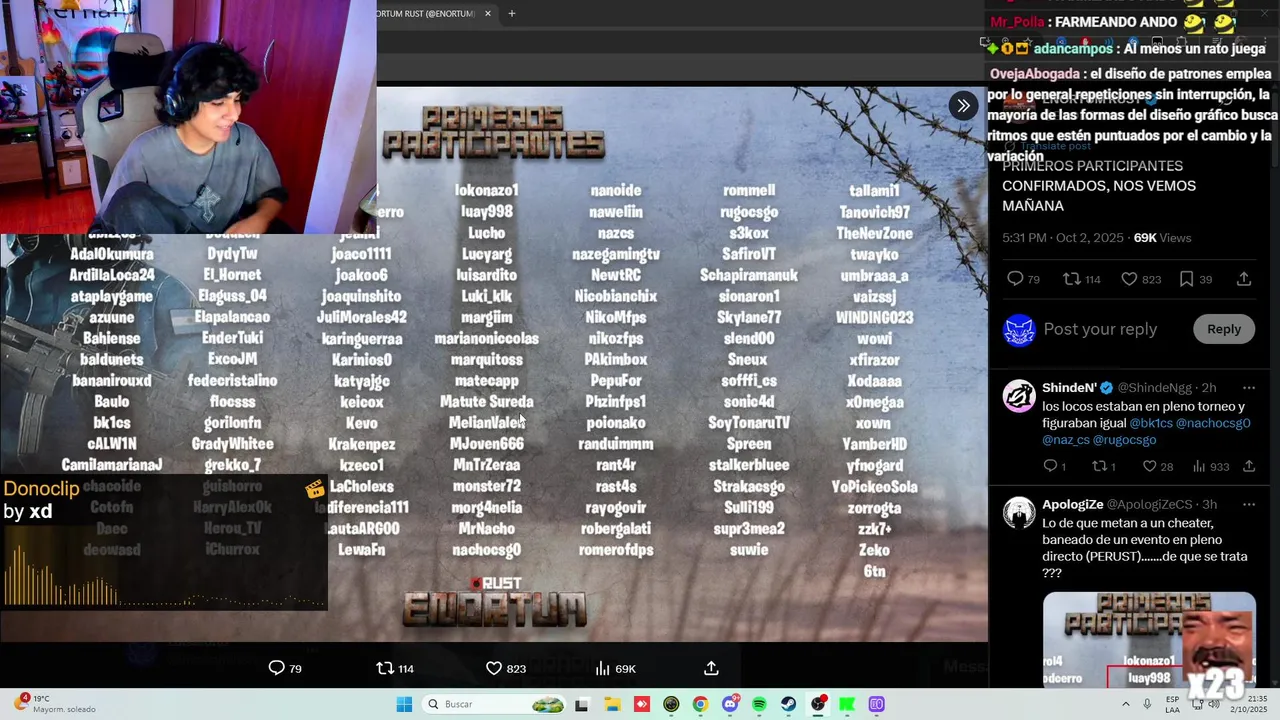Image resolution: width=1280 pixels, height=720 pixels.
Task: Open the red AnyDesk icon on taskbar
Action: pos(641,704)
